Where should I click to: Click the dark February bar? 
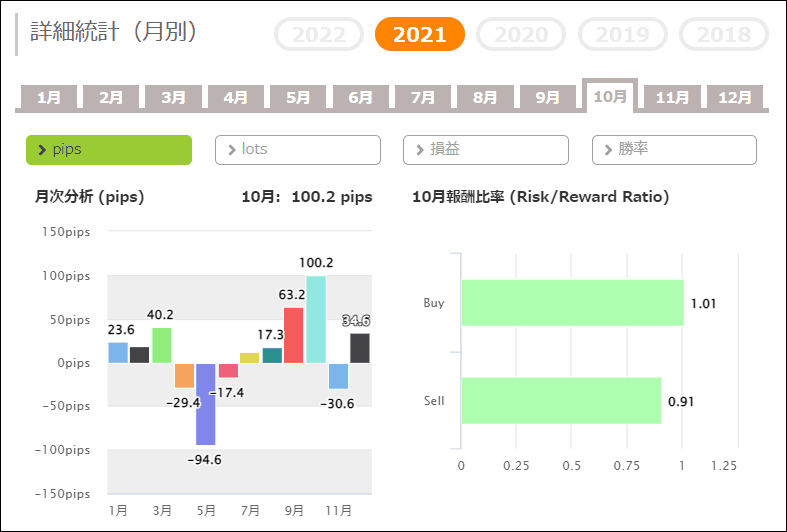coord(140,355)
